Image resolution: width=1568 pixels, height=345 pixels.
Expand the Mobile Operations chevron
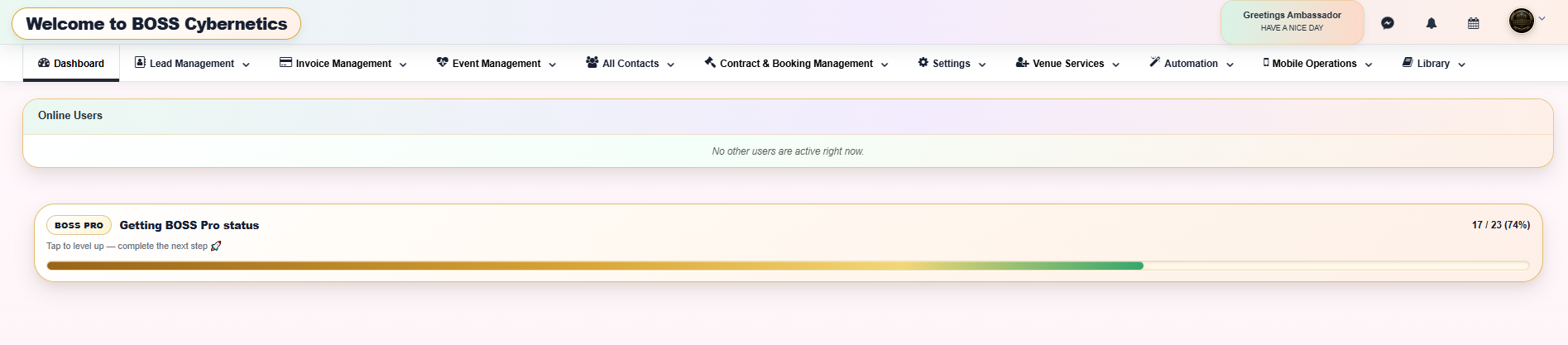tap(1369, 65)
